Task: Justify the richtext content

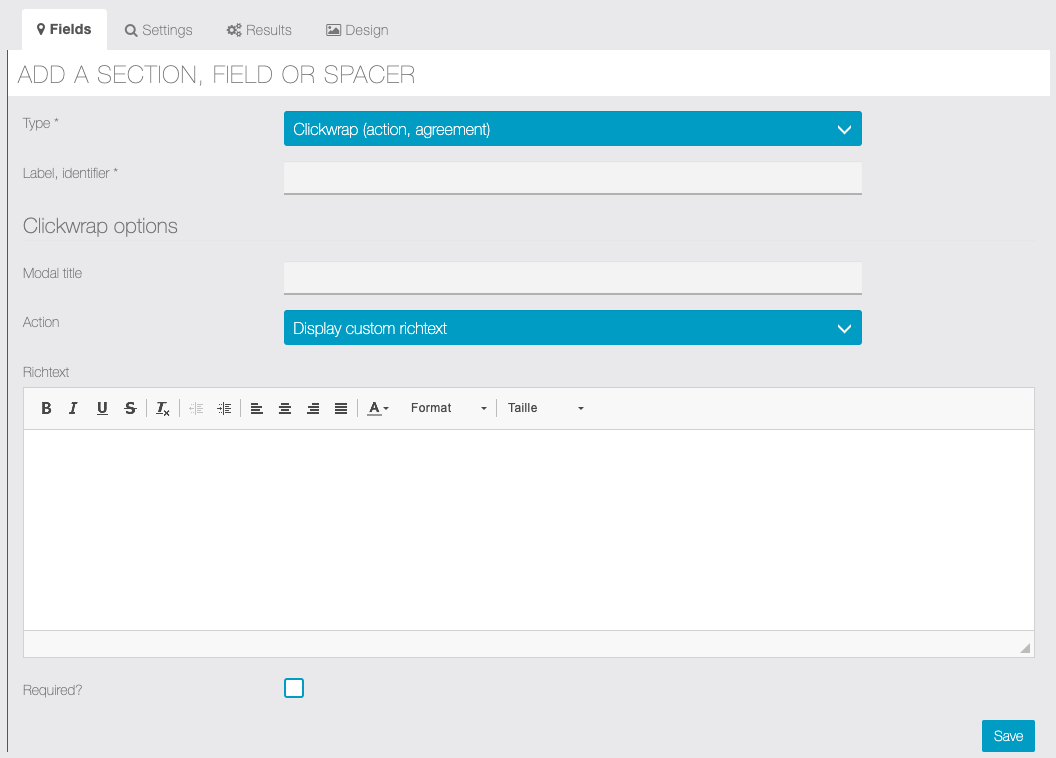Action: [x=341, y=408]
